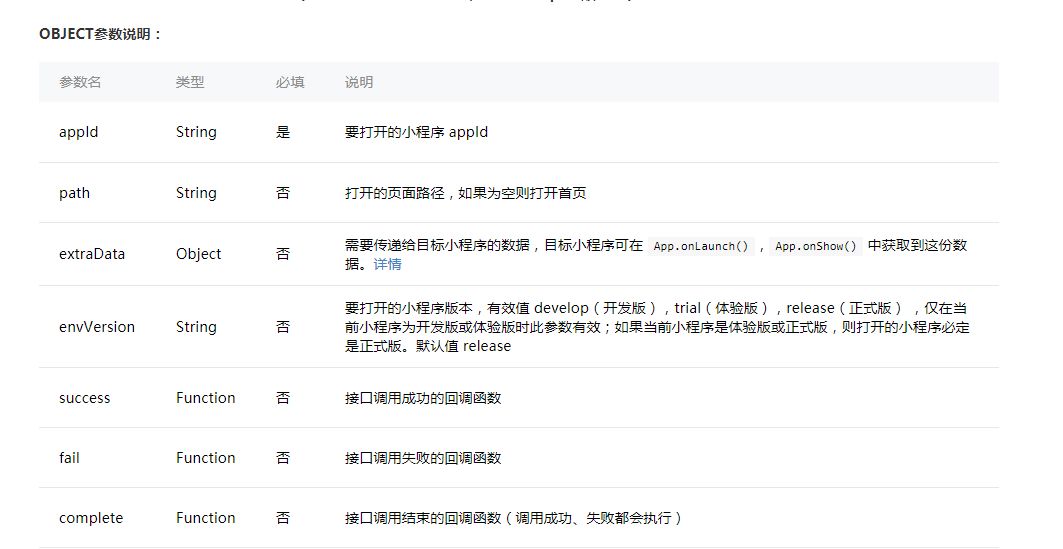
Task: Click the complete parameter name
Action: [x=91, y=518]
